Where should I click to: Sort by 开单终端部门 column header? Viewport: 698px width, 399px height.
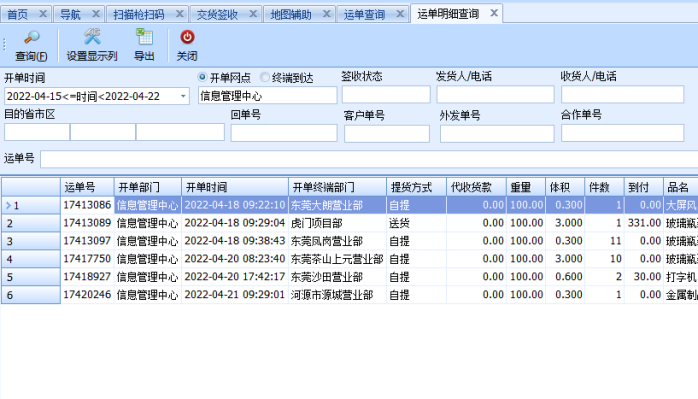337,187
